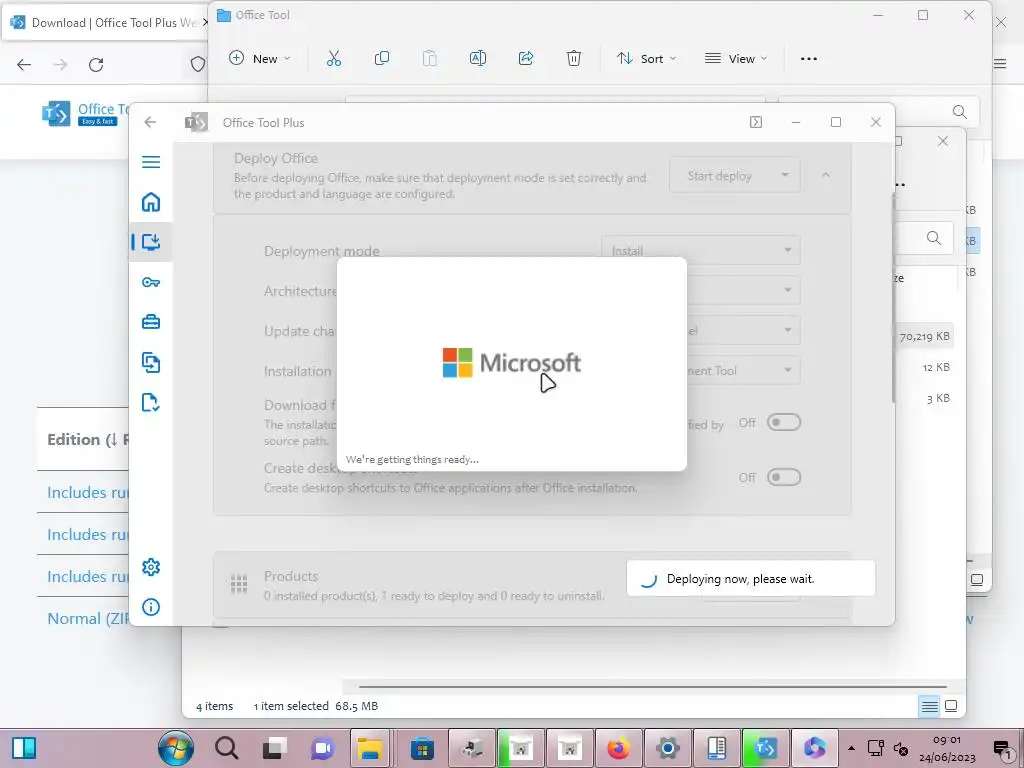Go to the Home page in sidebar
Image resolution: width=1024 pixels, height=768 pixels.
click(x=151, y=202)
